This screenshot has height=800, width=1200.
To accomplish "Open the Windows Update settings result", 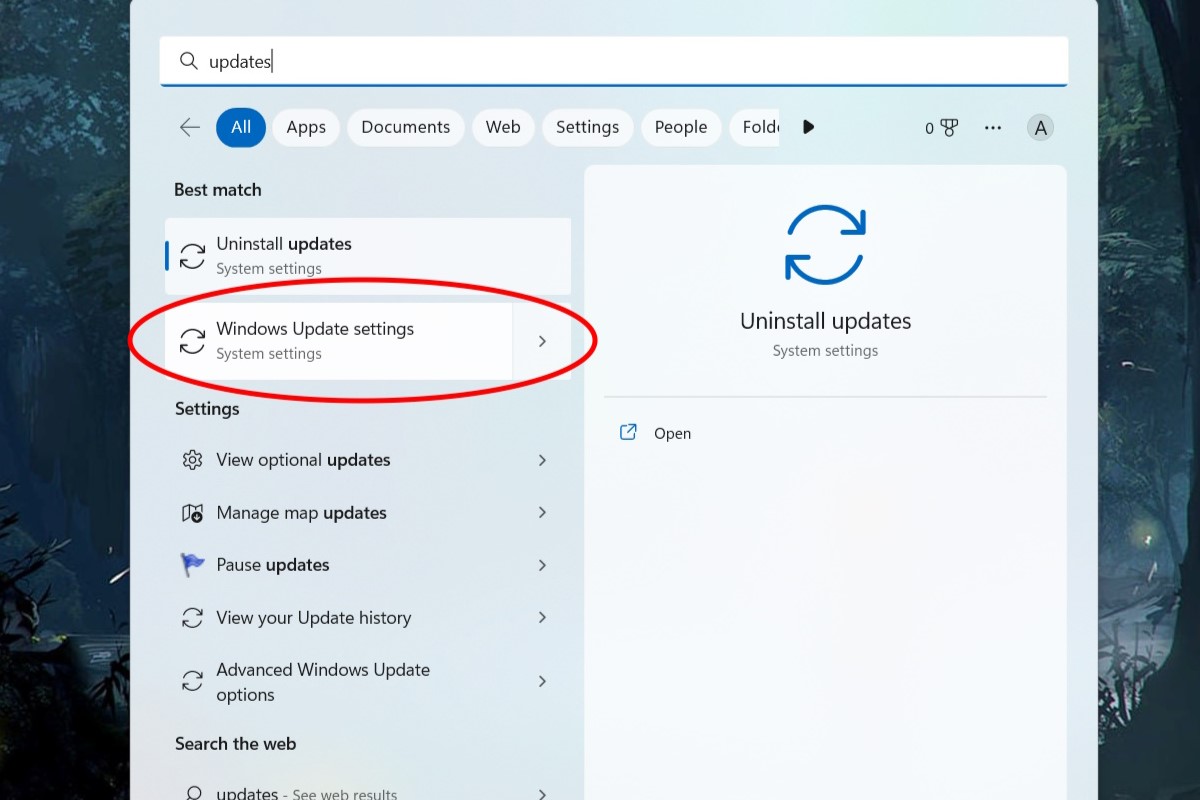I will [338, 341].
